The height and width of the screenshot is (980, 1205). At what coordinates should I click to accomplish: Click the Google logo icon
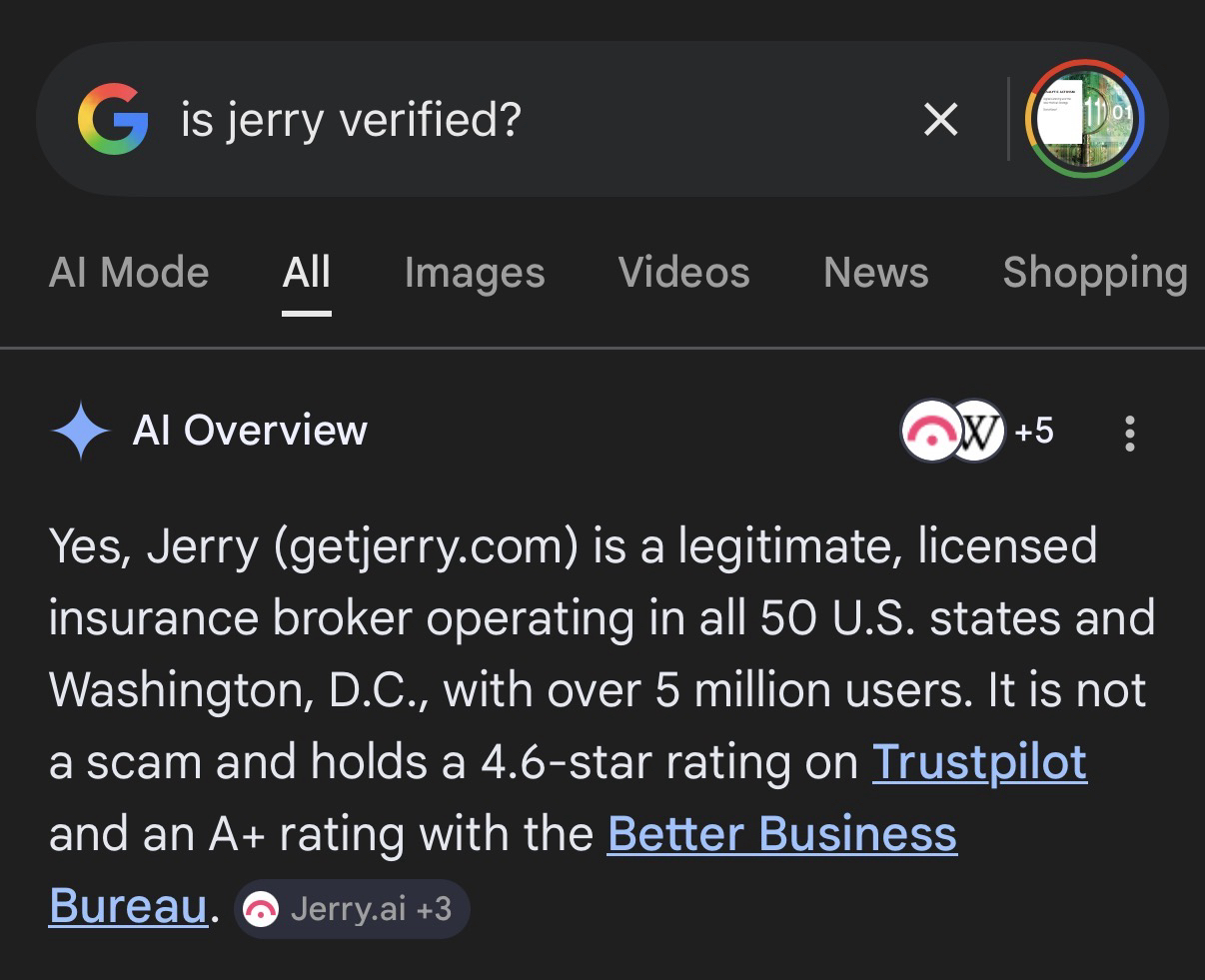tap(112, 120)
